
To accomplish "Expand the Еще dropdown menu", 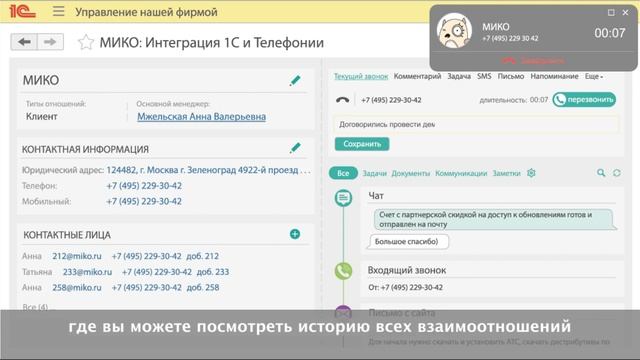I will tap(593, 76).
